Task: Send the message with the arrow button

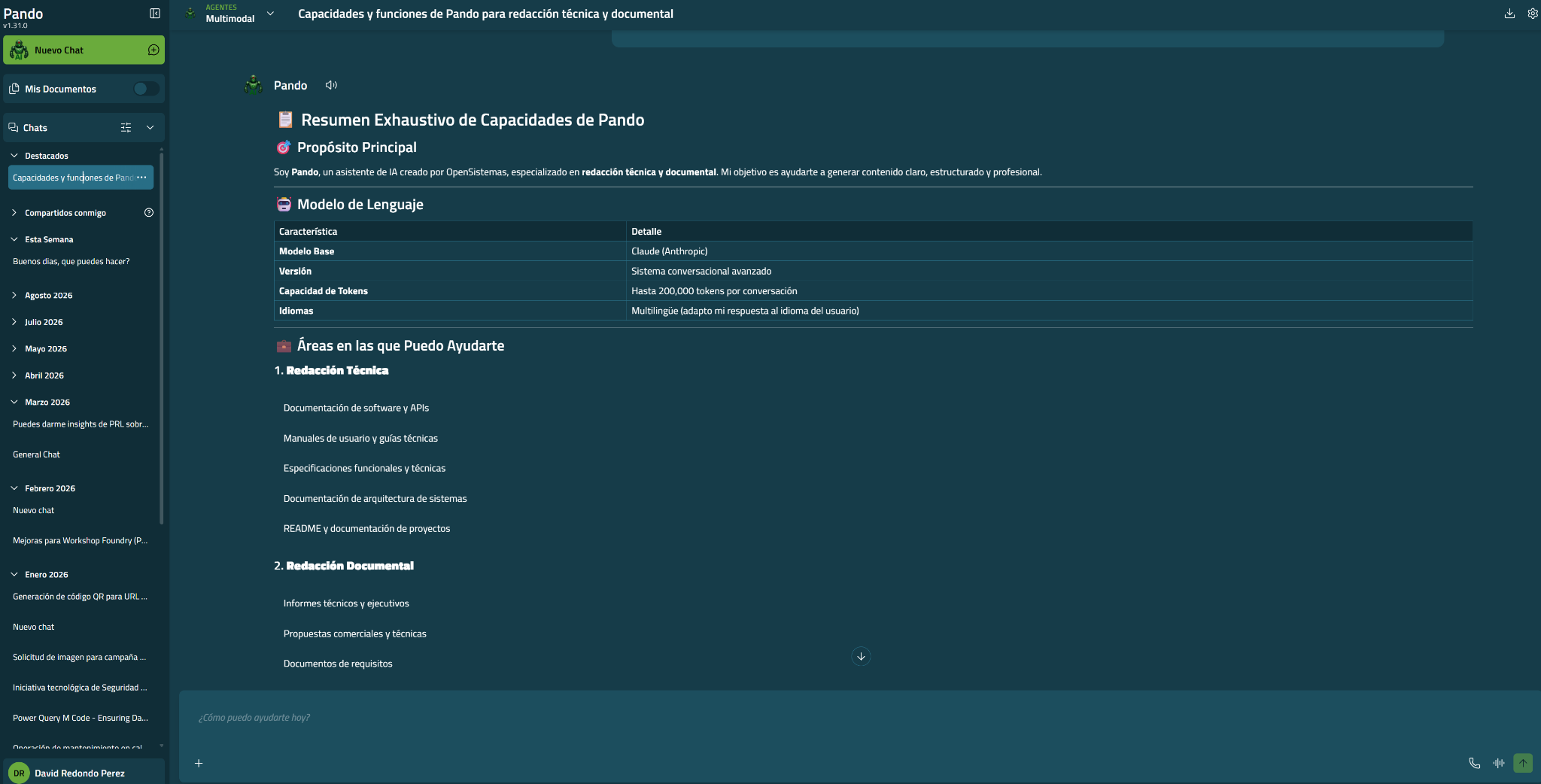Action: pyautogui.click(x=1523, y=764)
